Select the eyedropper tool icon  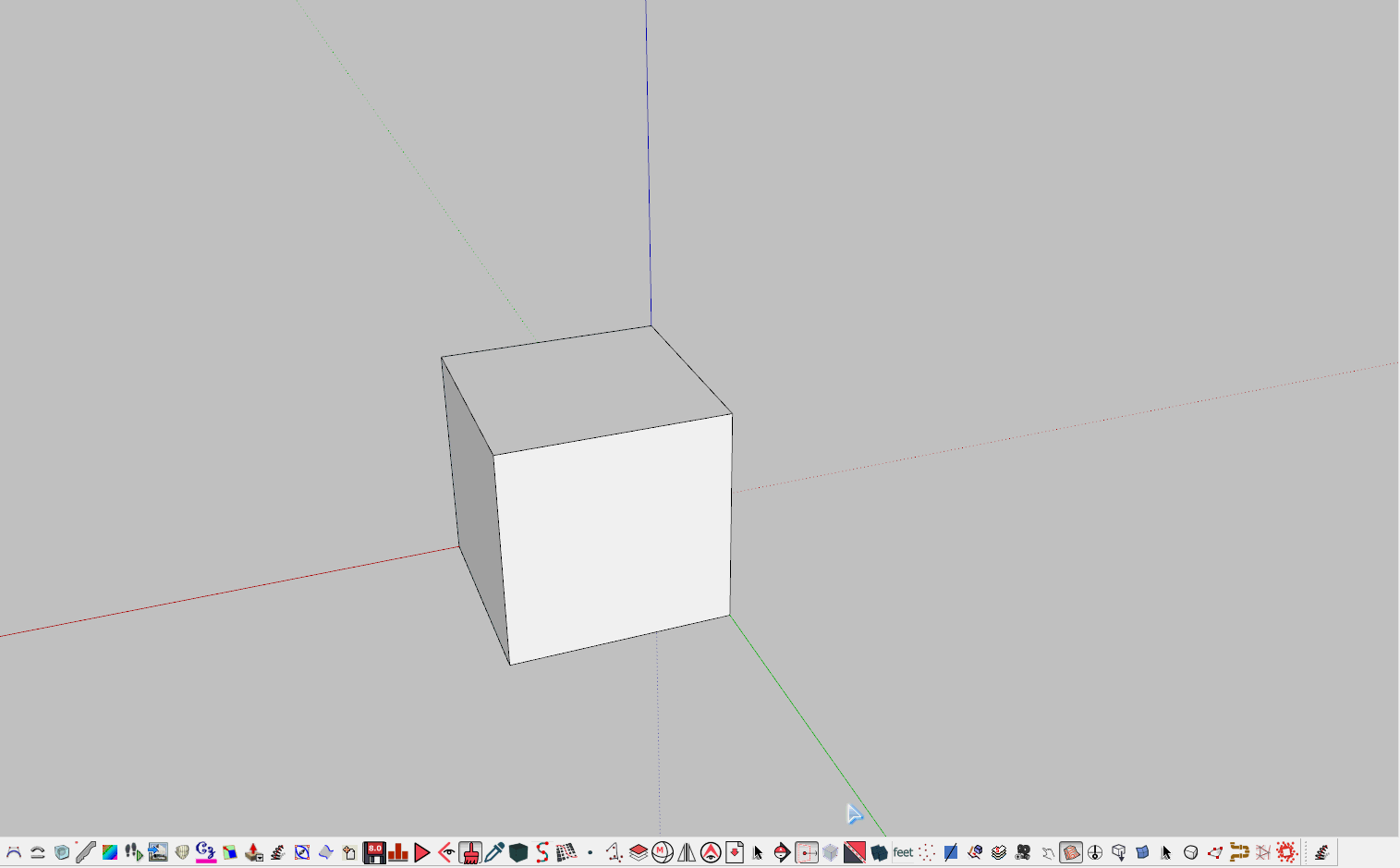[494, 852]
